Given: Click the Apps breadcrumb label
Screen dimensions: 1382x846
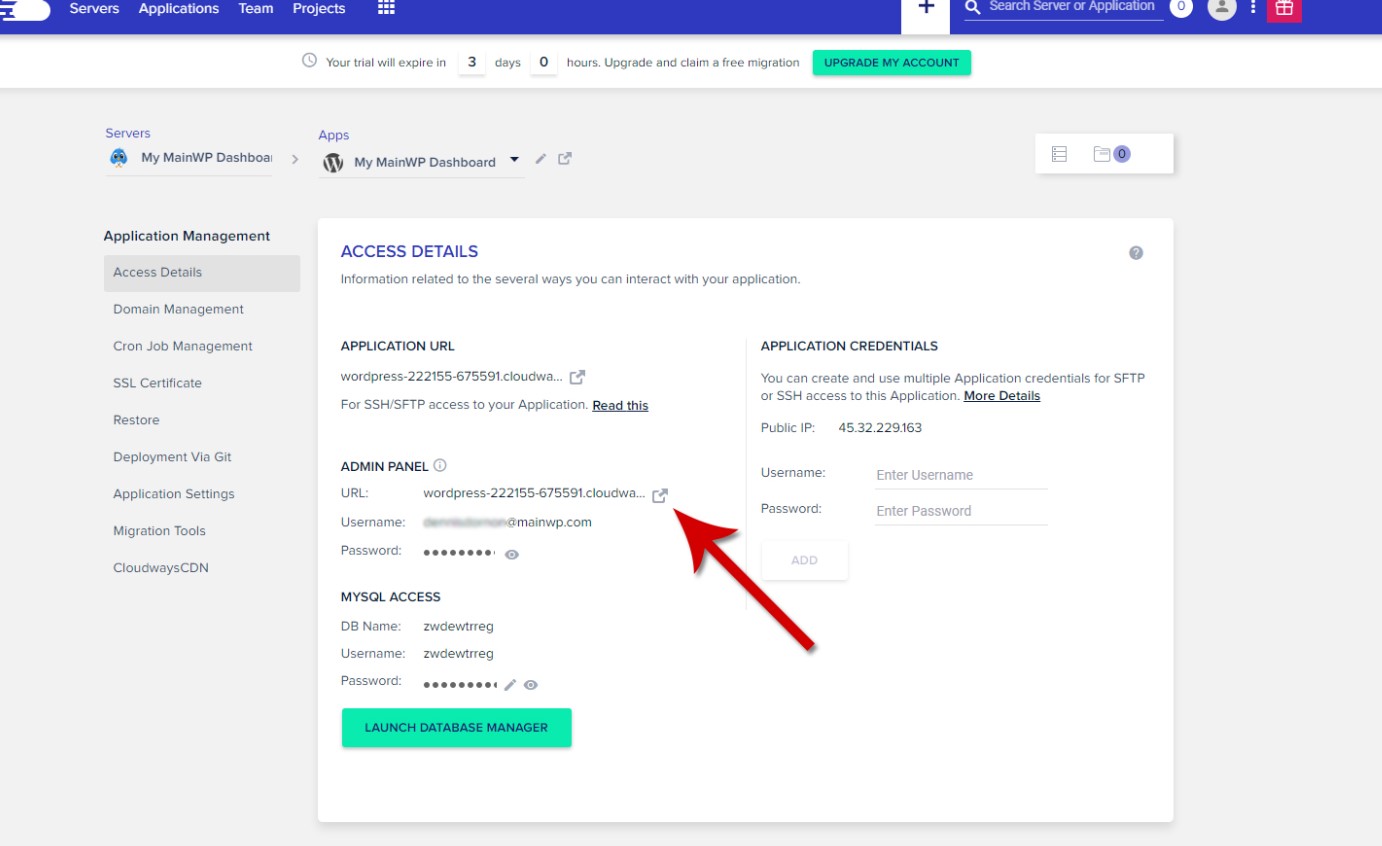Looking at the screenshot, I should pyautogui.click(x=334, y=135).
